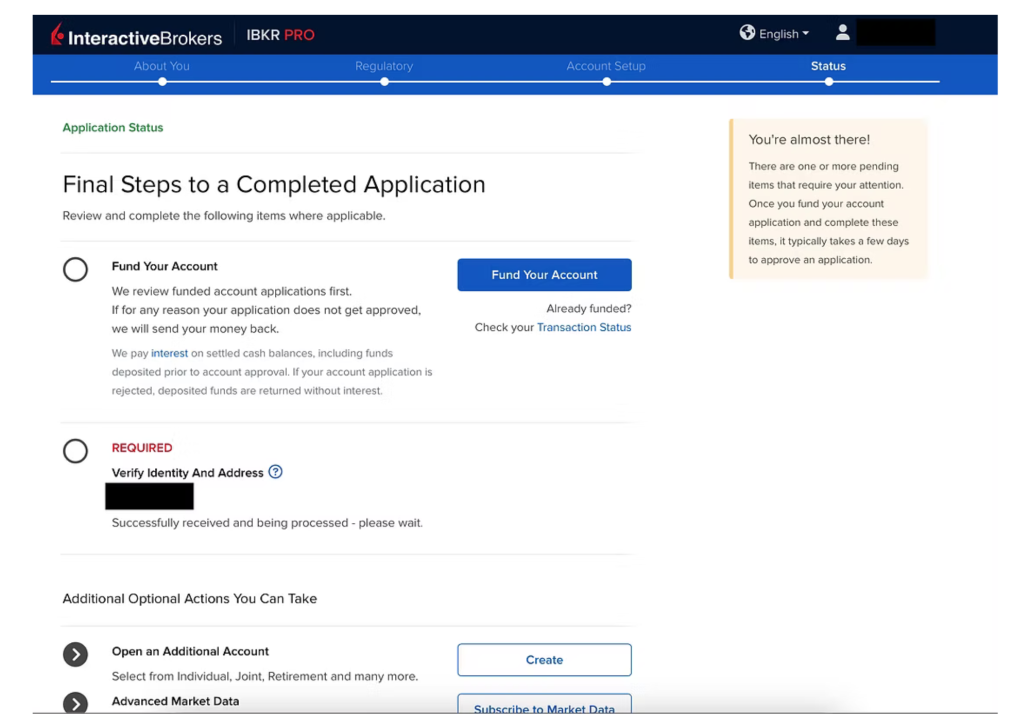Click arrow icon for Open an Additional Account

76,654
